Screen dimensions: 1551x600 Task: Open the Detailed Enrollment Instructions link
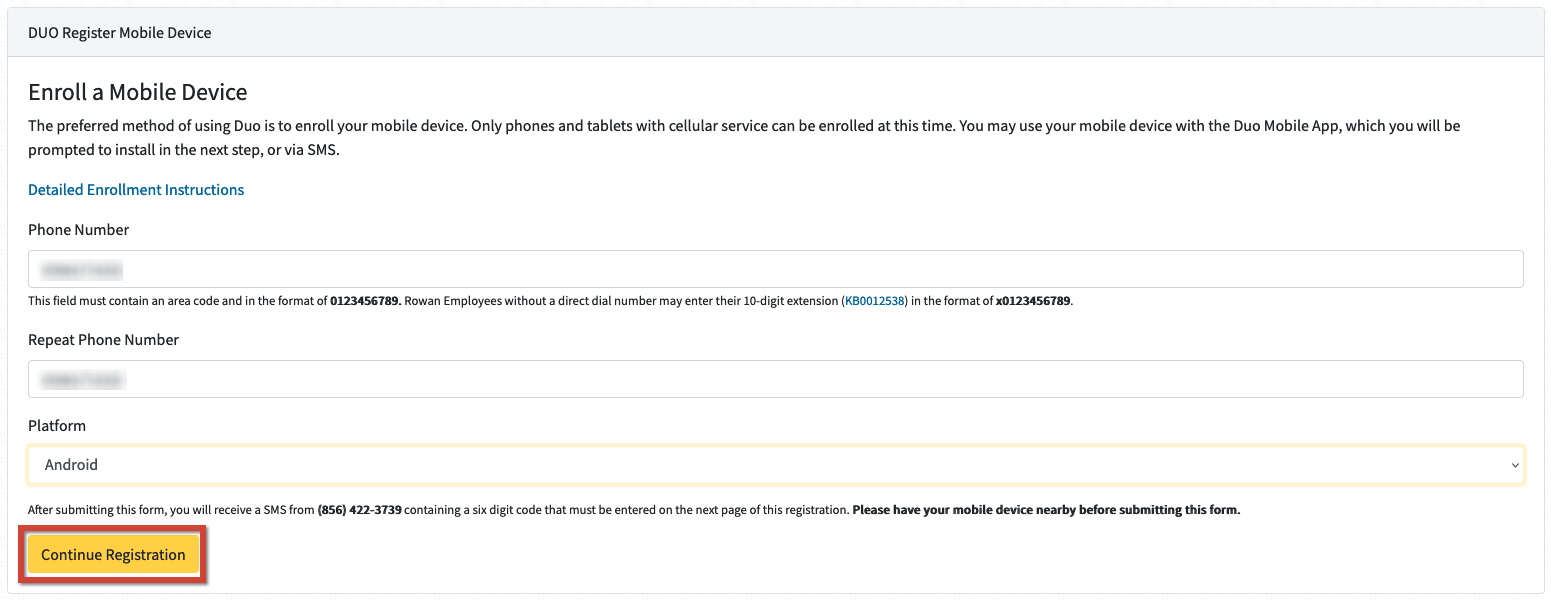[136, 190]
